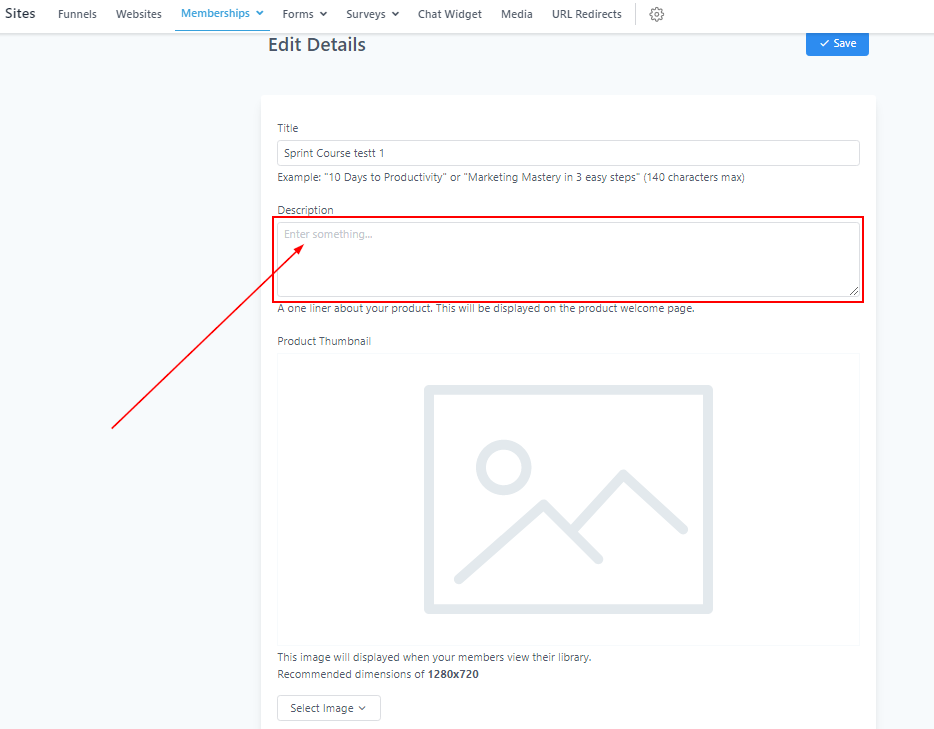Switch to the Websites tab
934x729 pixels.
(x=138, y=14)
